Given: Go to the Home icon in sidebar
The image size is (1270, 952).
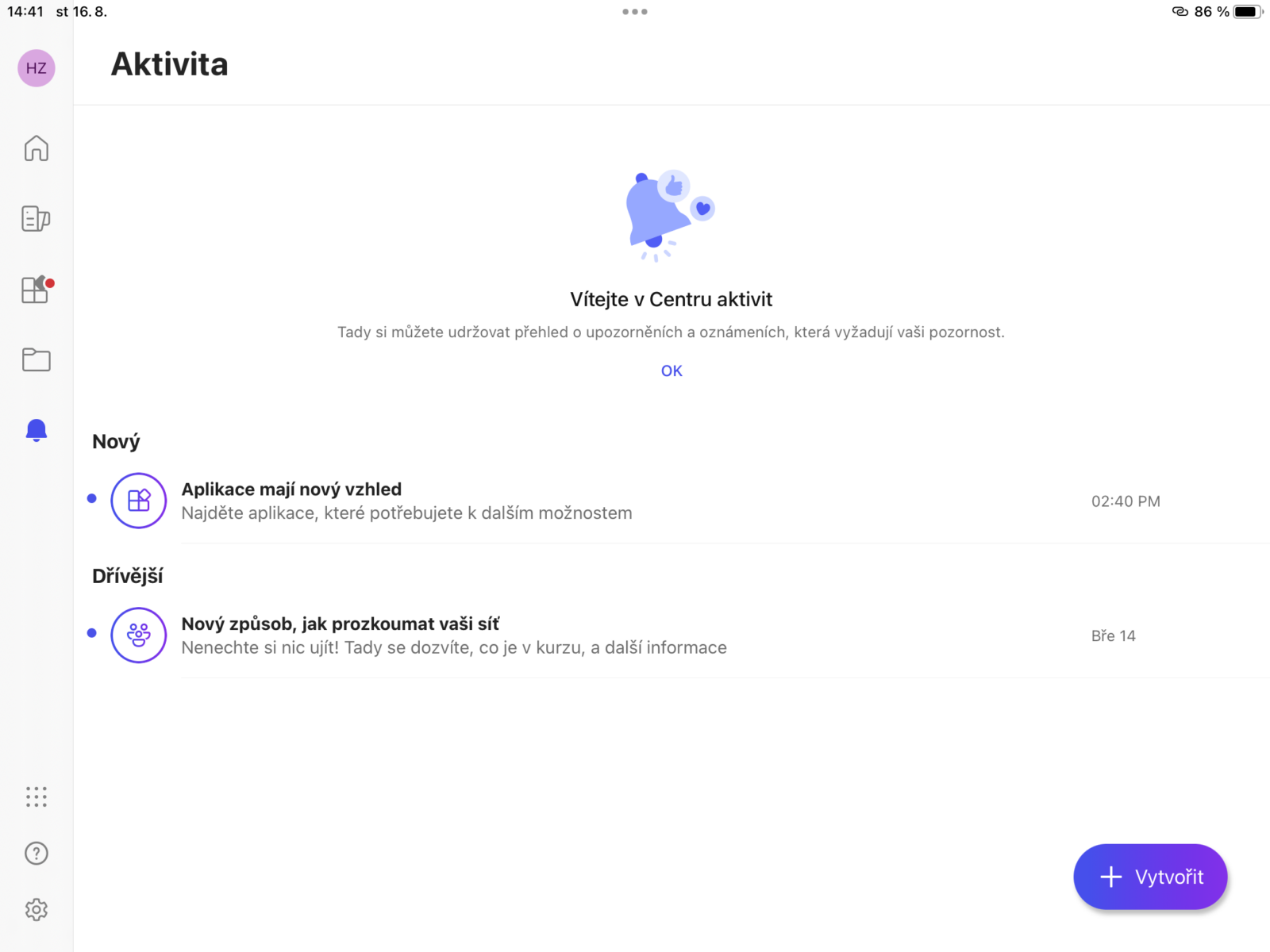Looking at the screenshot, I should (x=37, y=148).
